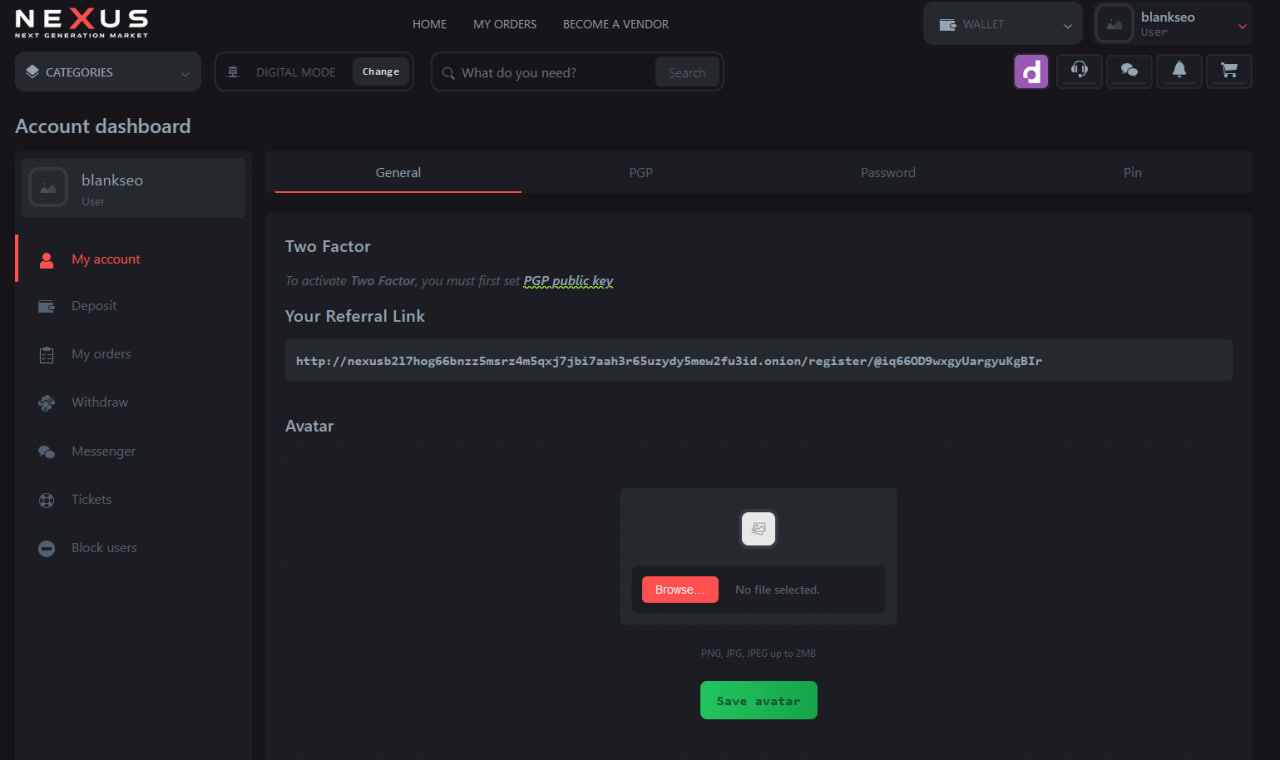Click the Change mode button
Viewport: 1280px width, 760px height.
(381, 72)
